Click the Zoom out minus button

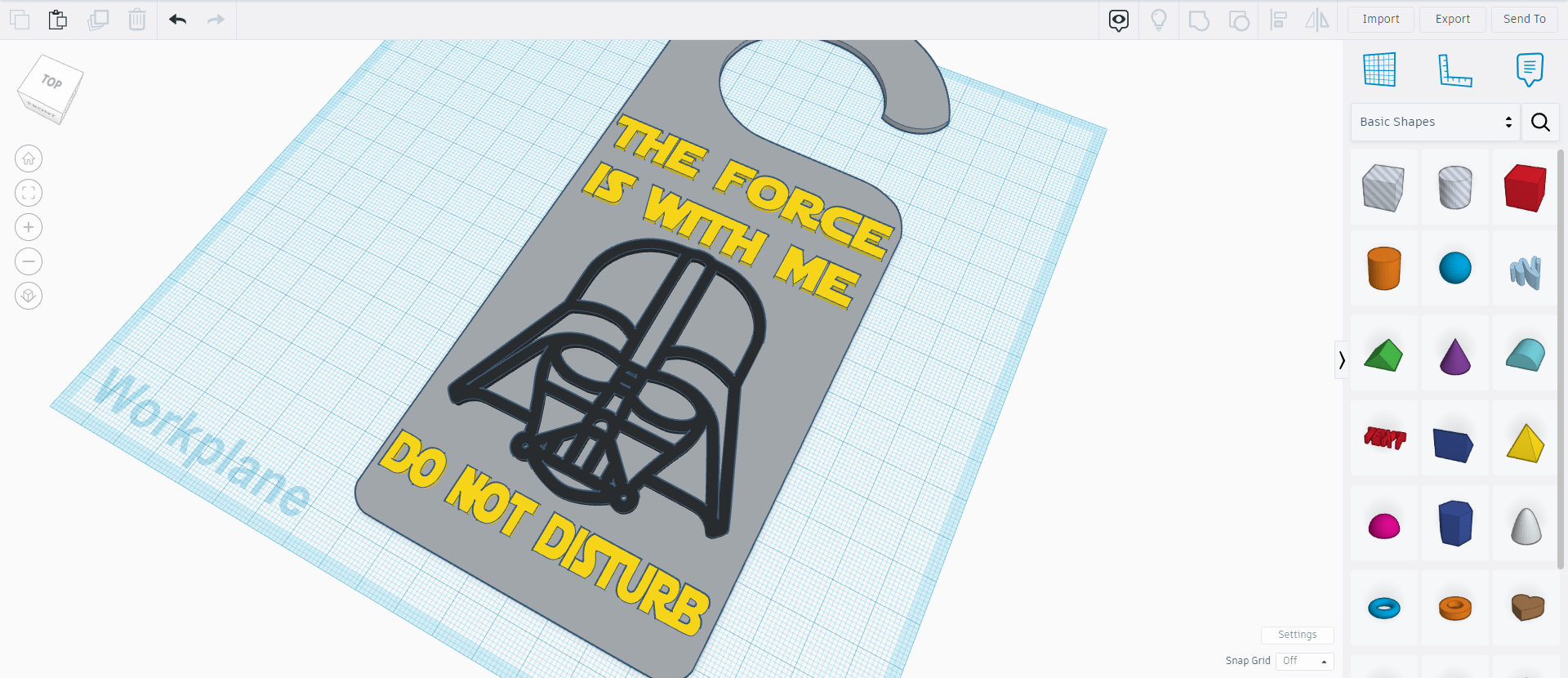click(29, 261)
